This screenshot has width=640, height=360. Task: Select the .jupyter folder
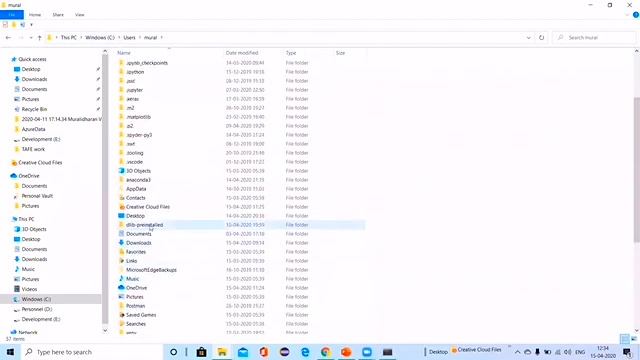[x=134, y=90]
